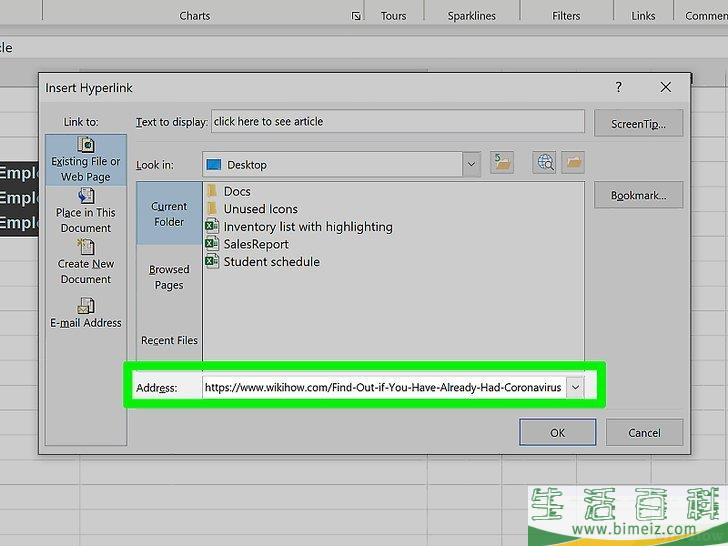Image resolution: width=728 pixels, height=546 pixels.
Task: Click the Browse for File icon
Action: click(x=573, y=163)
